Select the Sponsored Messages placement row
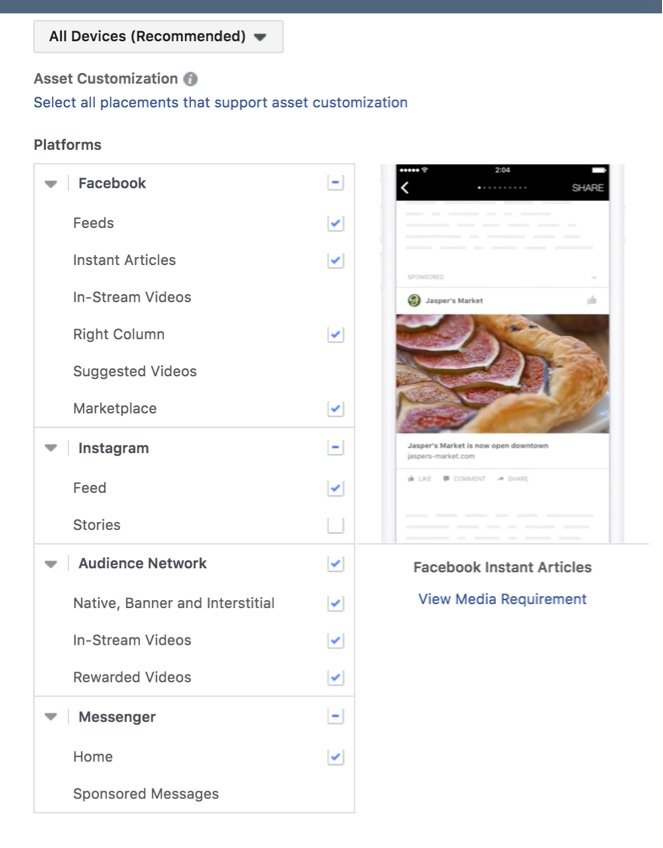Image resolution: width=663 pixels, height=848 pixels. tap(146, 794)
